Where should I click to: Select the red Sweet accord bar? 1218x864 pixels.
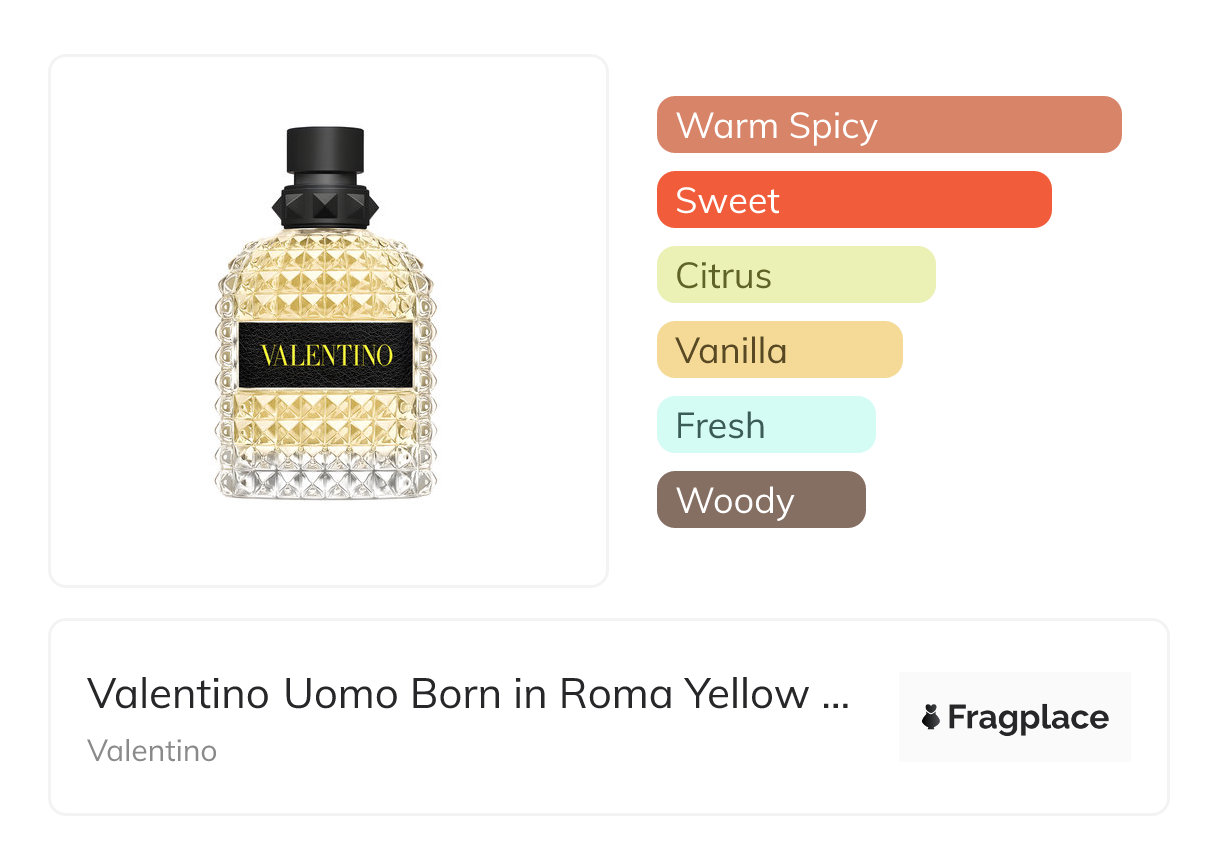point(854,200)
